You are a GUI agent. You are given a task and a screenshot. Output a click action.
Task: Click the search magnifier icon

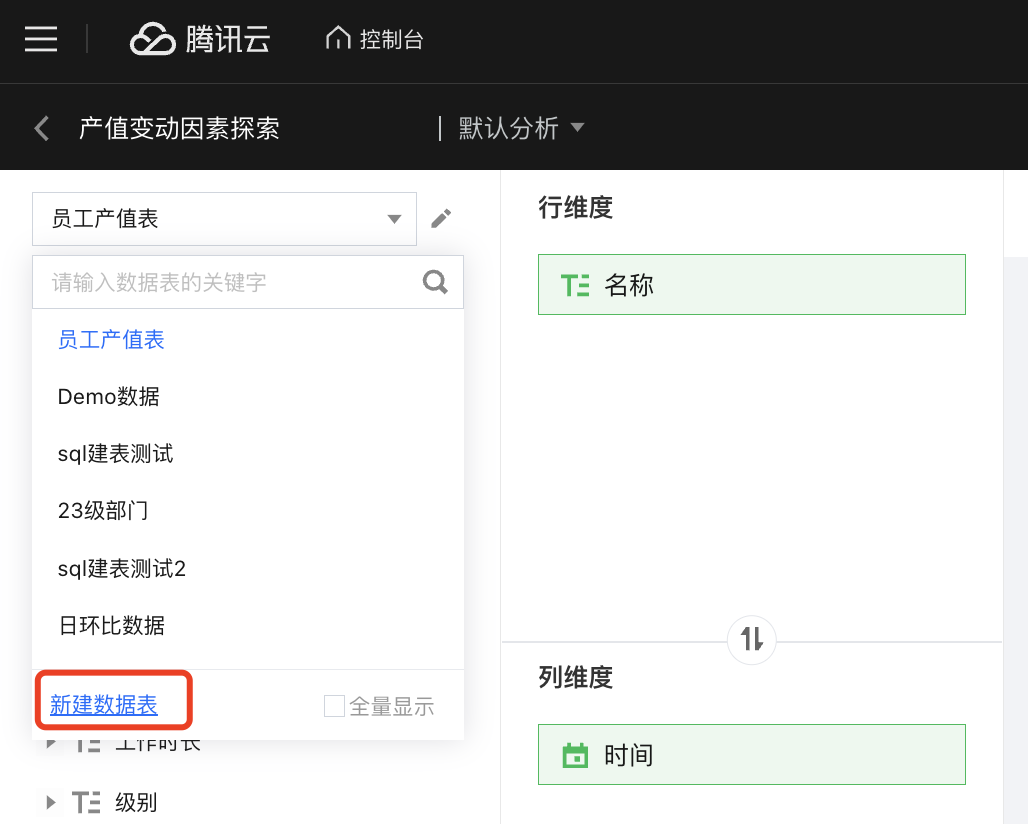coord(435,282)
